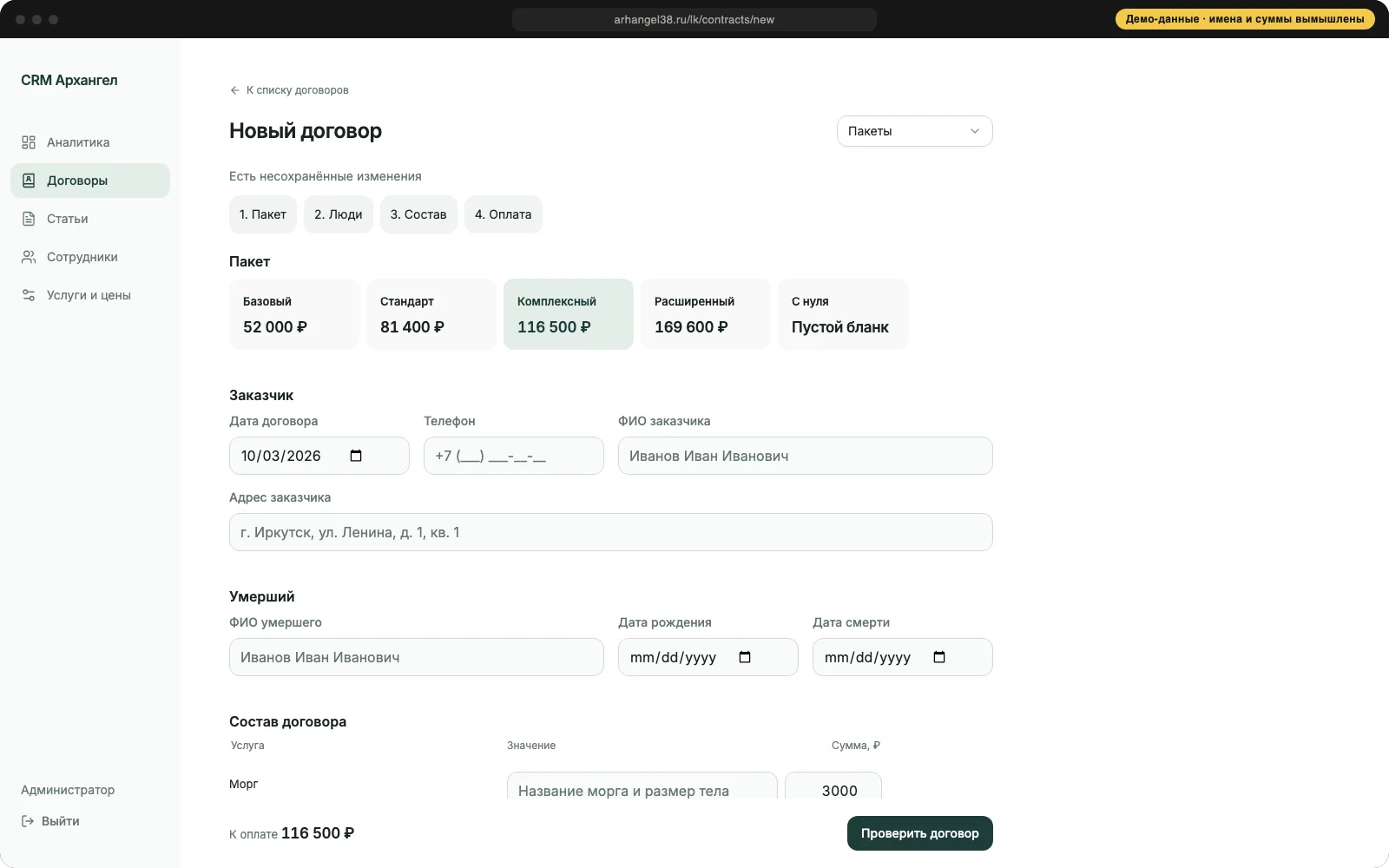Click the CRM Архангел logo text
Viewport: 1389px width, 868px height.
click(69, 80)
